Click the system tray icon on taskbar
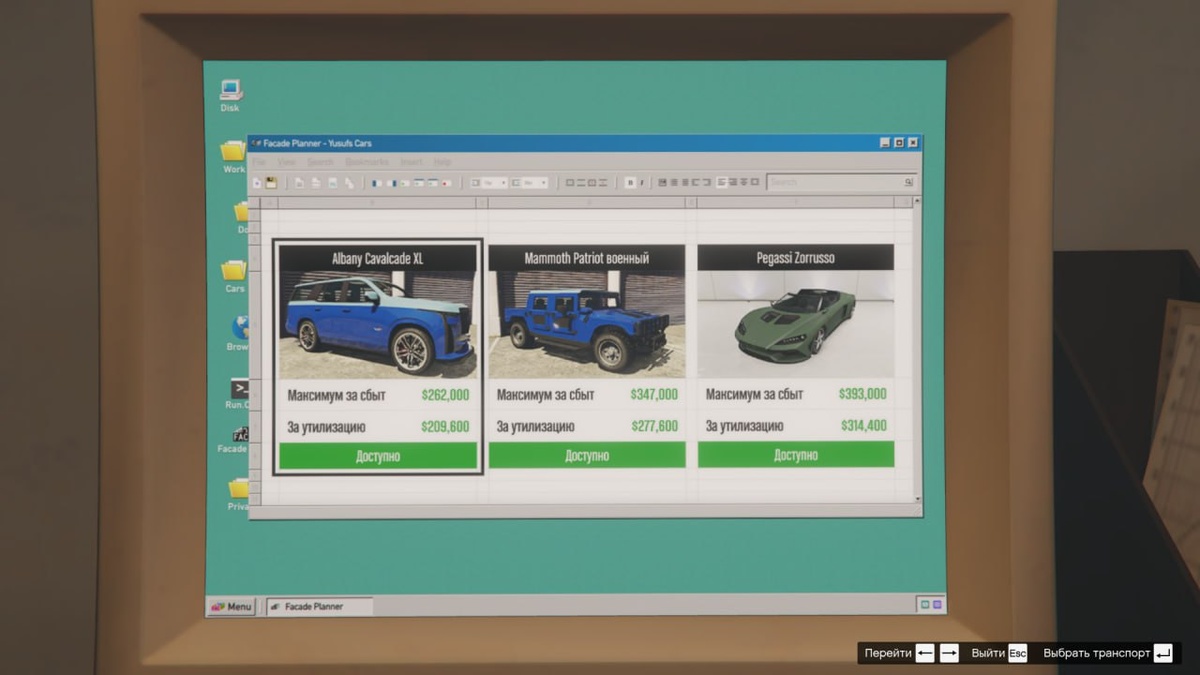 click(x=930, y=605)
